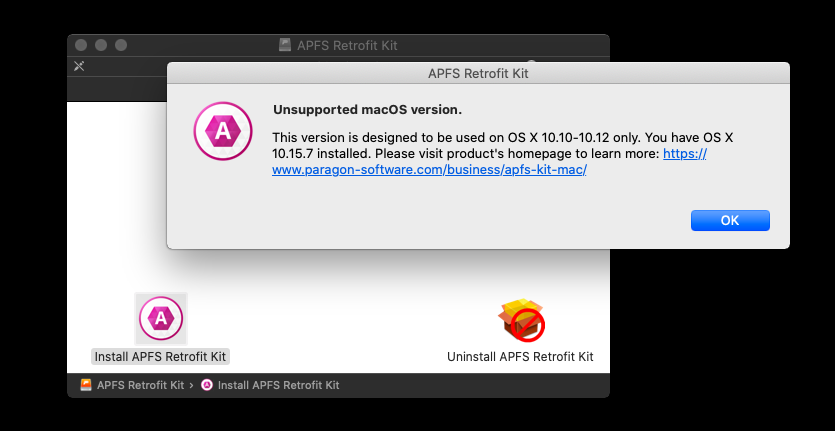835x431 pixels.
Task: Click the crossed-tools icon in the Finder toolbar
Action: [x=79, y=66]
